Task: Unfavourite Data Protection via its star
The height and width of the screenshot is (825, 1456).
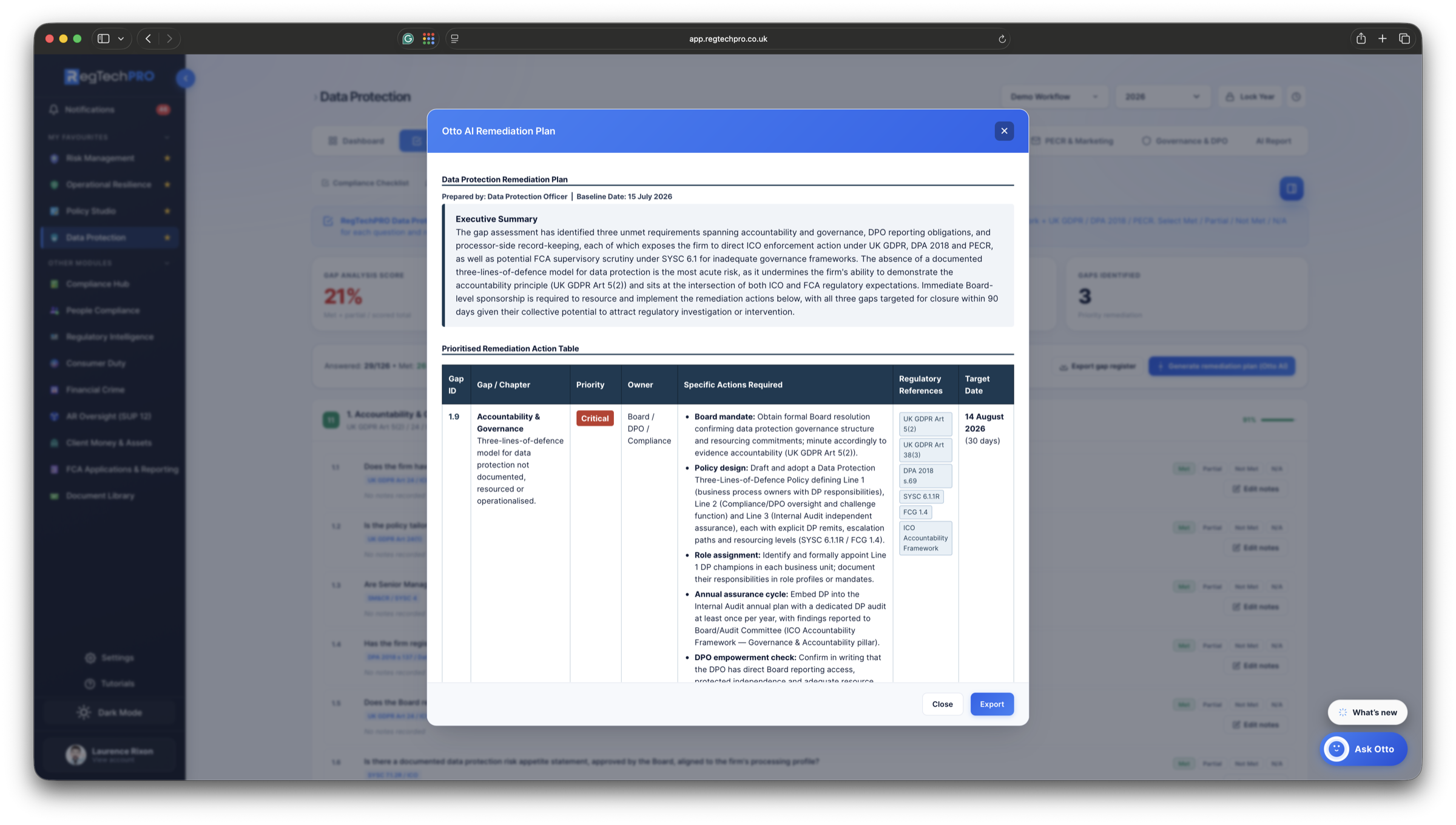Action: [167, 238]
